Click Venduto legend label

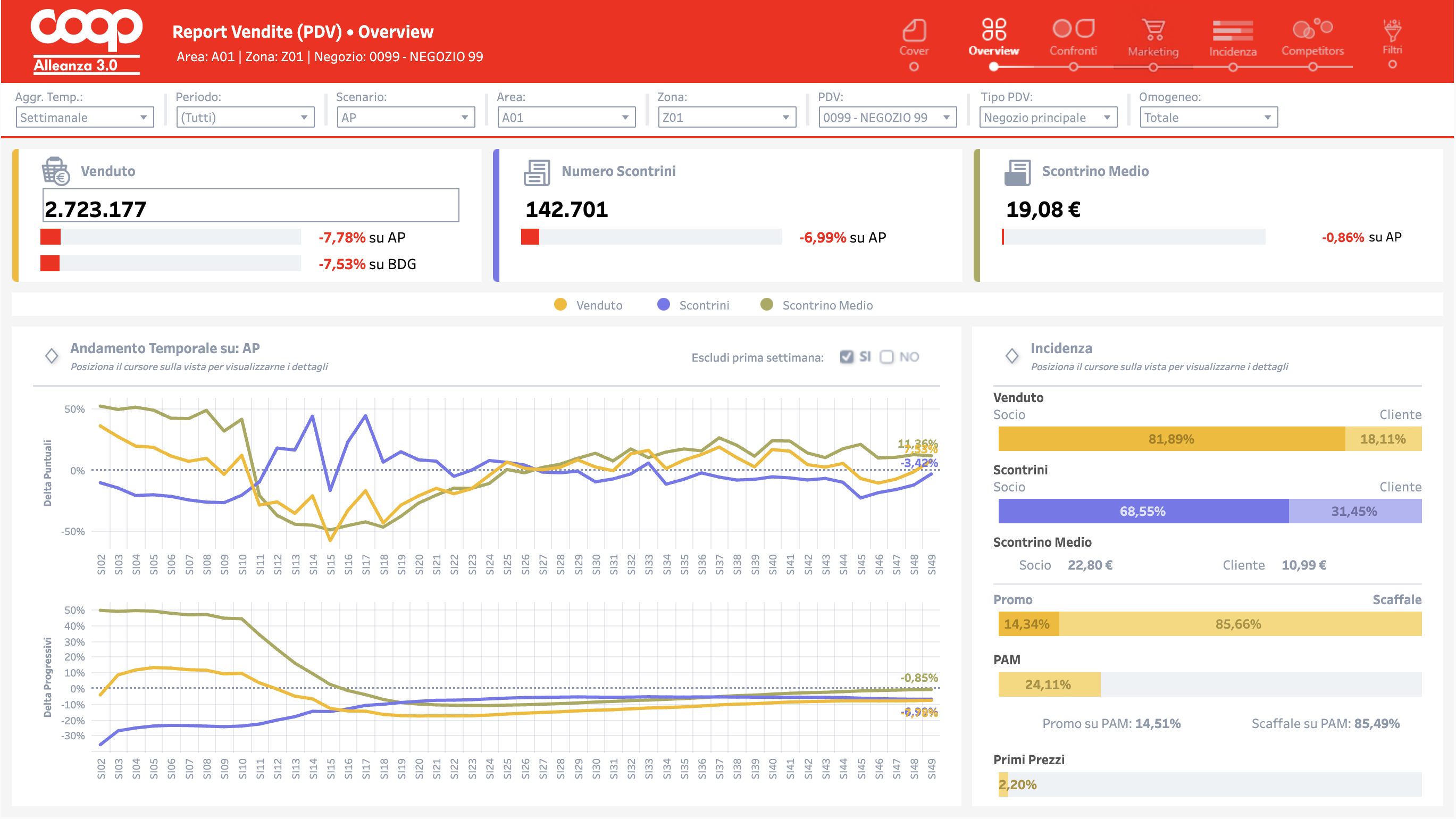tap(599, 305)
